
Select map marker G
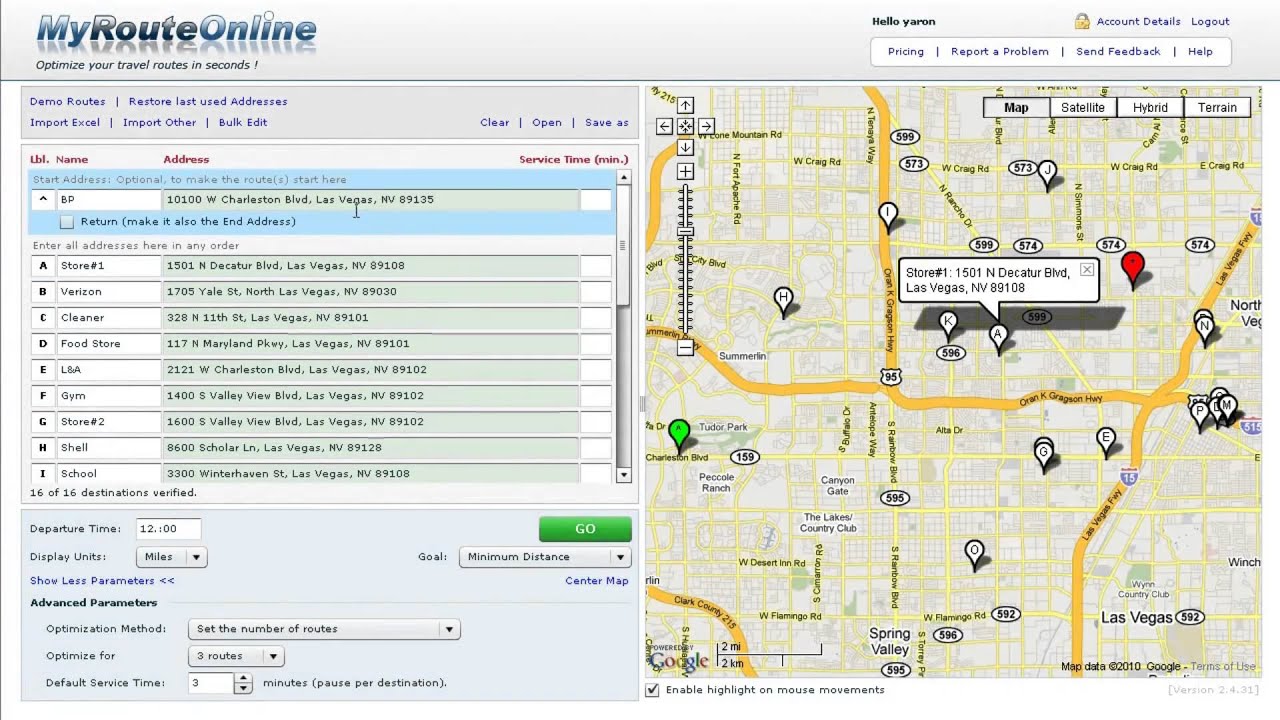click(1044, 456)
